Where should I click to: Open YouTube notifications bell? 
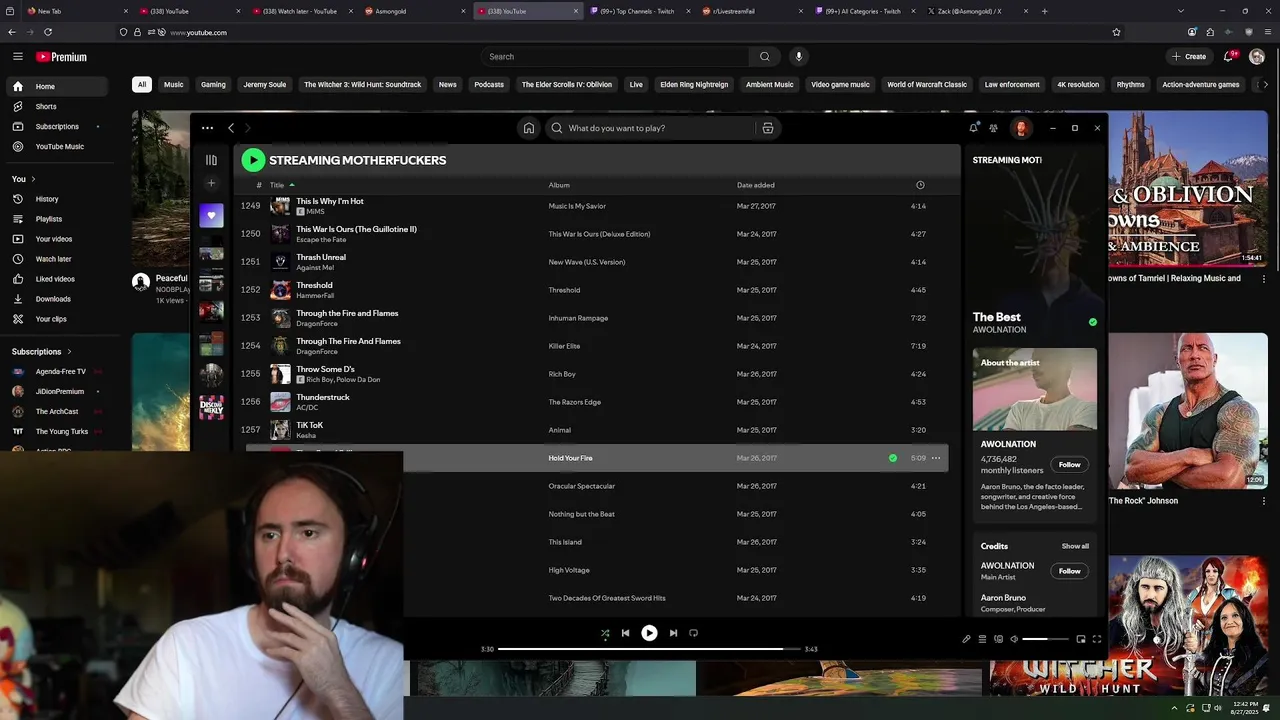coord(1230,57)
